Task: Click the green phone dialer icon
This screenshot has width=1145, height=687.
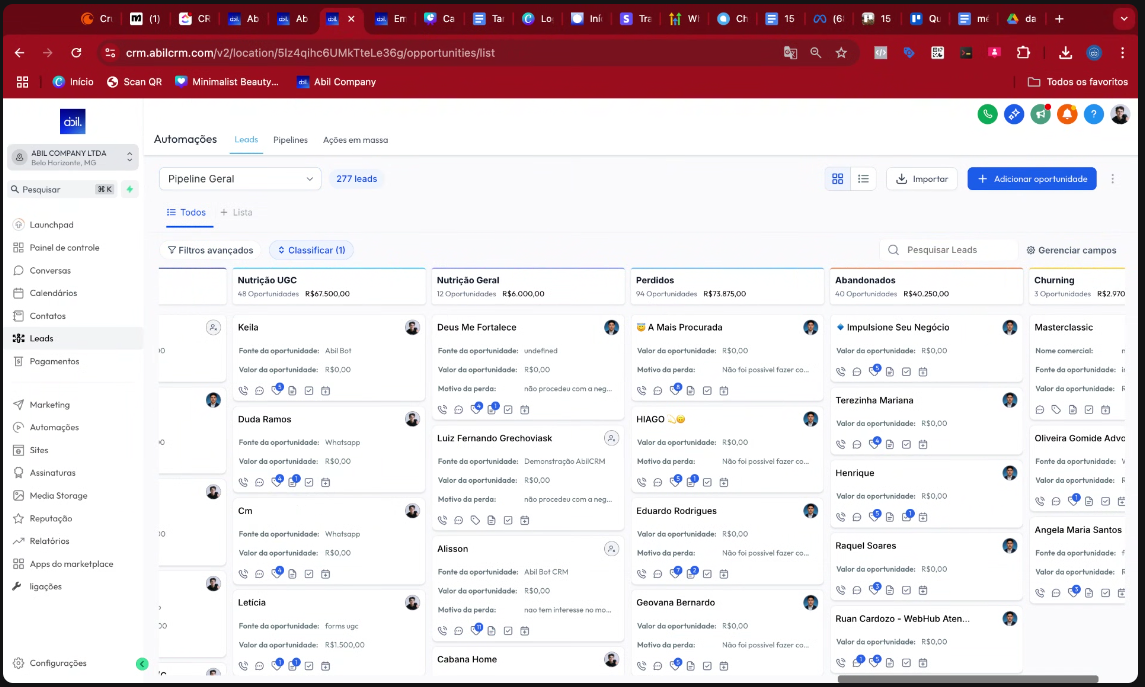Action: 987,114
